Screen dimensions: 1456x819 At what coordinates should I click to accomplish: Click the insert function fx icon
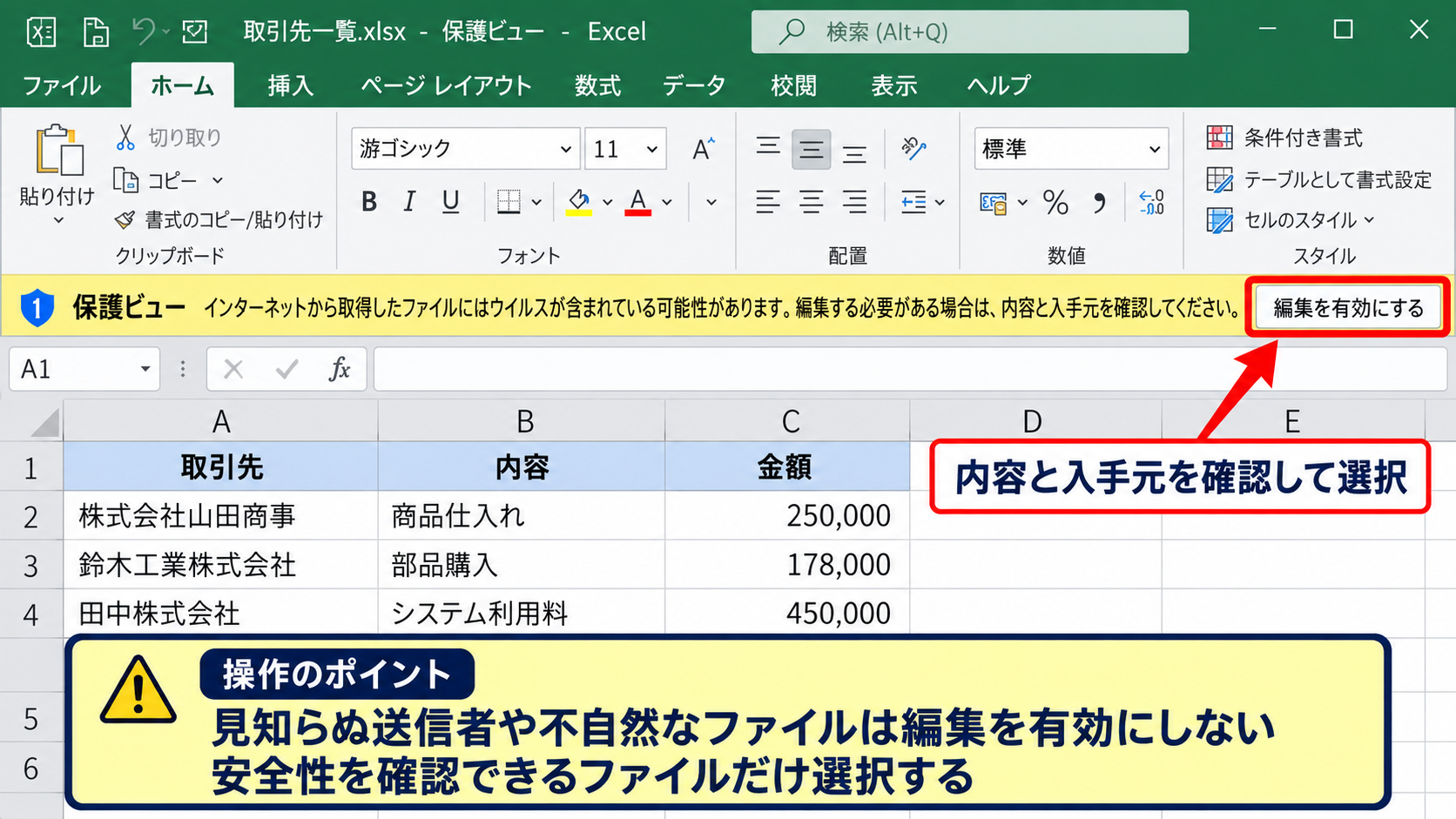340,369
